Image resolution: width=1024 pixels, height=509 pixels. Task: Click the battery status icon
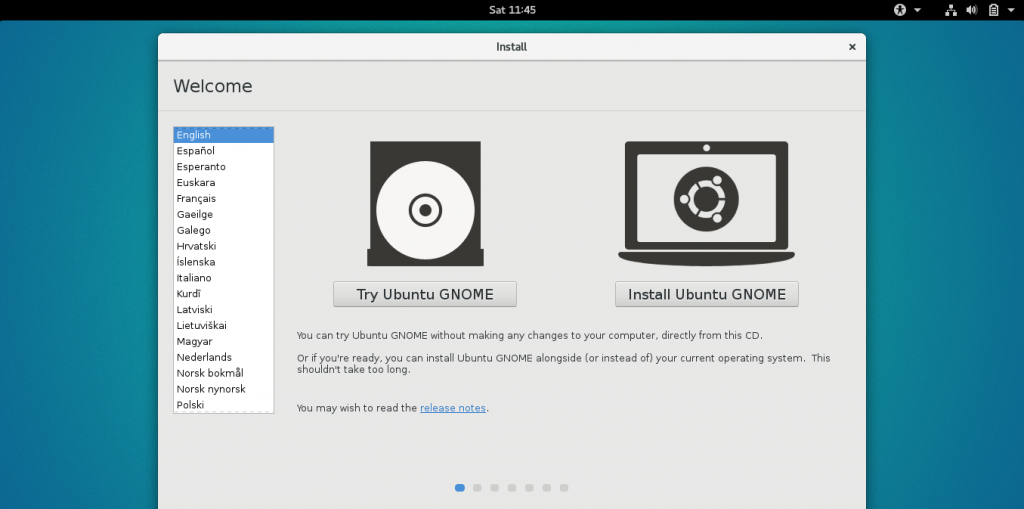tap(993, 10)
